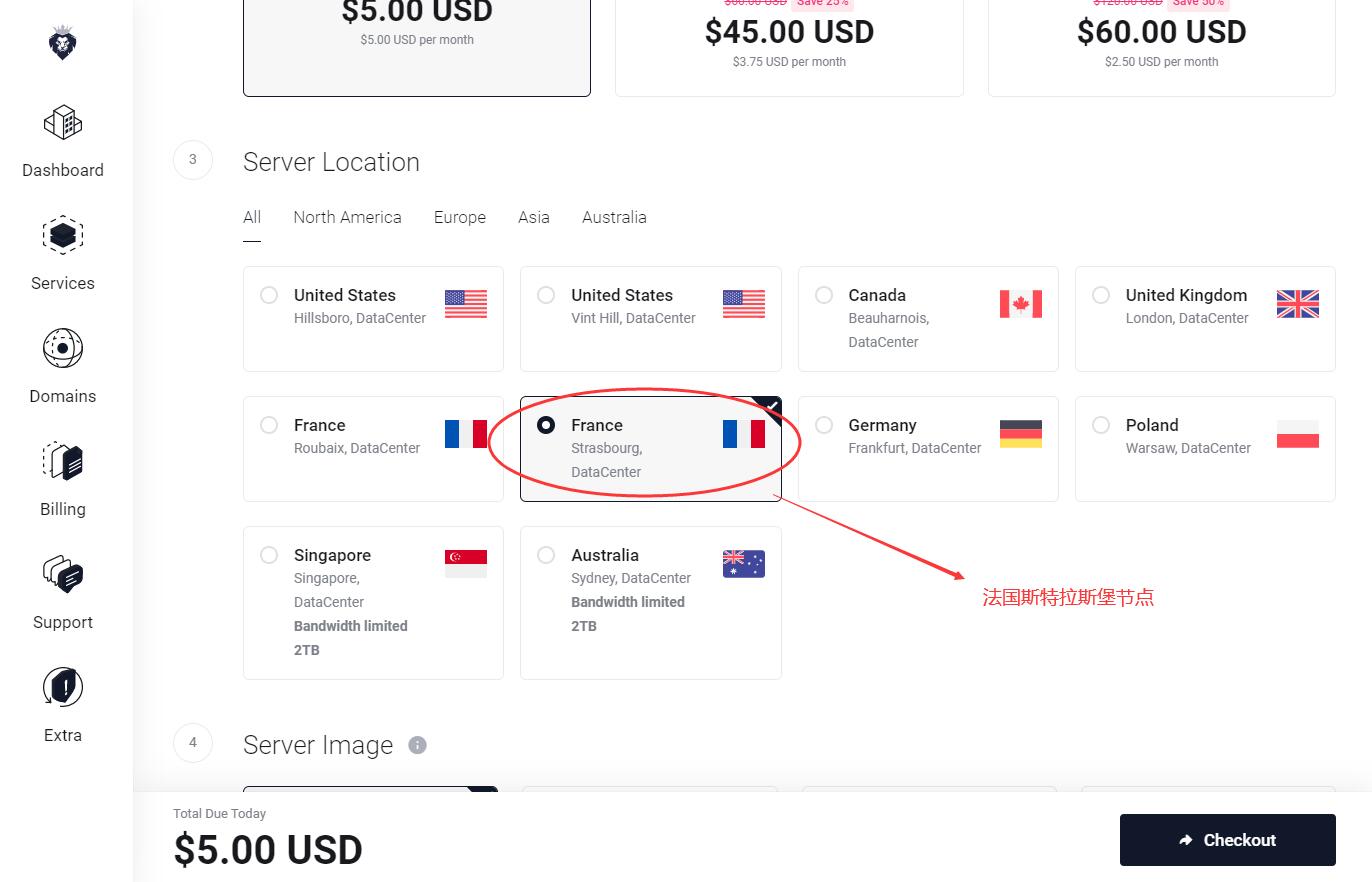Pick the Australia Sydney location card

click(x=651, y=603)
